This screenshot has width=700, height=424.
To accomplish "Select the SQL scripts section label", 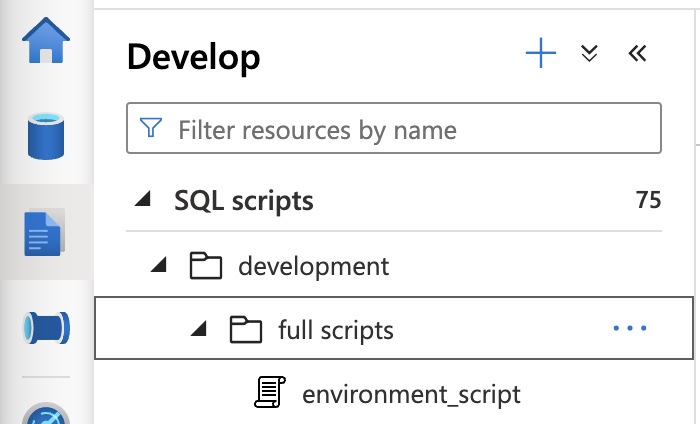I will (244, 201).
